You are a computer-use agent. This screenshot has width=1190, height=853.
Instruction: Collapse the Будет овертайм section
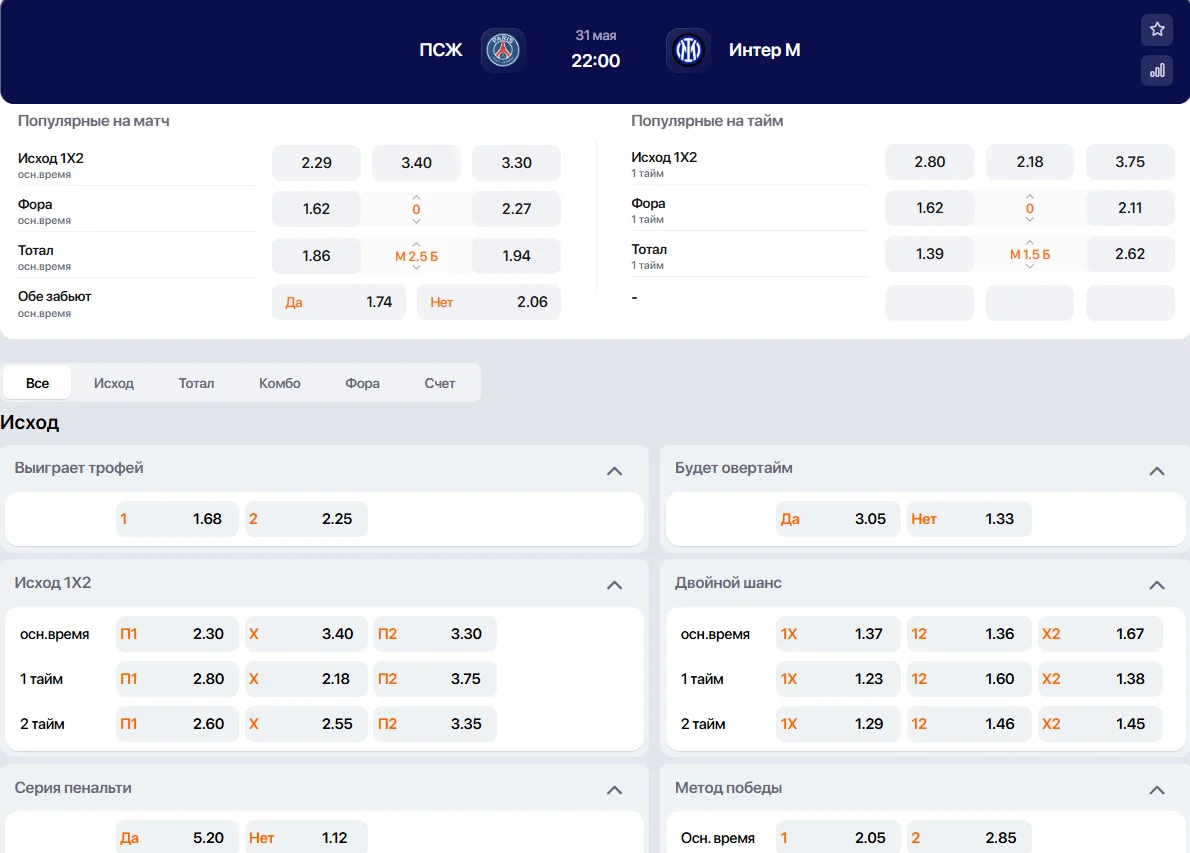pyautogui.click(x=1157, y=471)
